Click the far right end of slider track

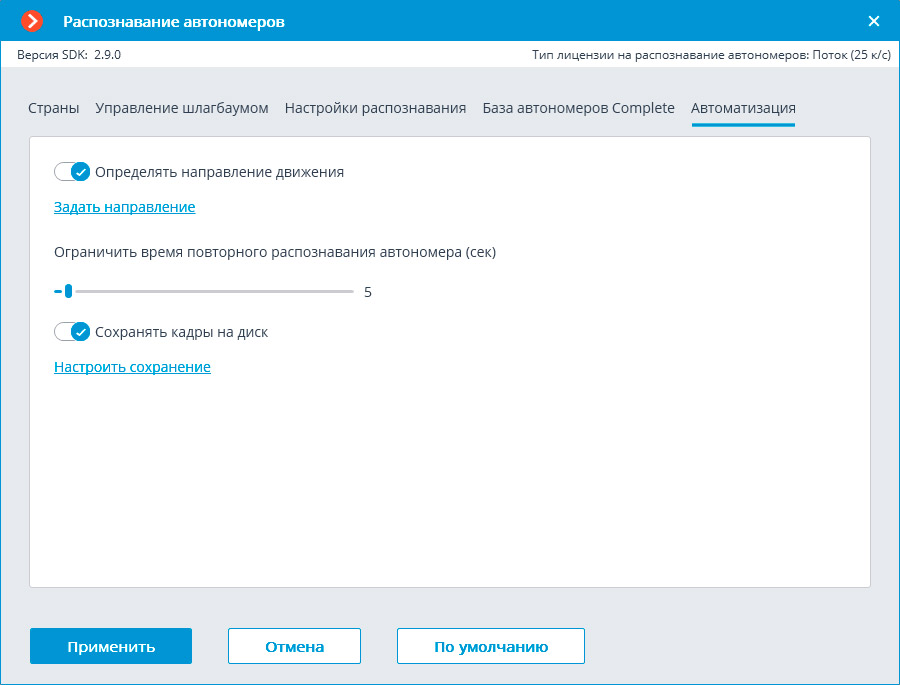[352, 292]
